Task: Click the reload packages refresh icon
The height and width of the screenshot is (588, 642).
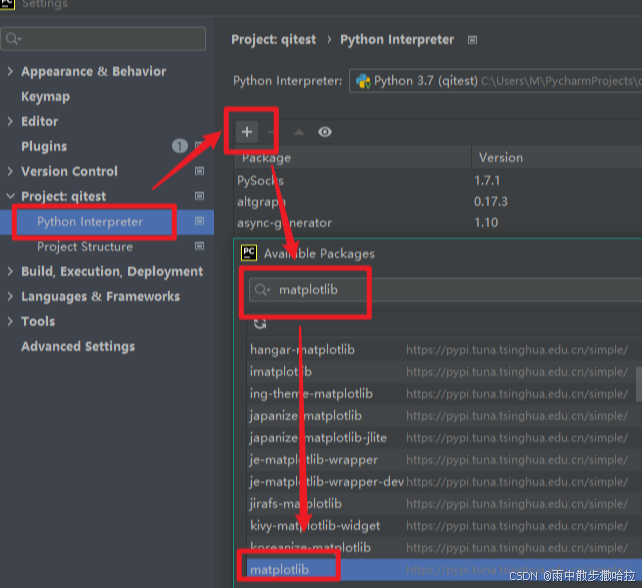Action: tap(260, 323)
